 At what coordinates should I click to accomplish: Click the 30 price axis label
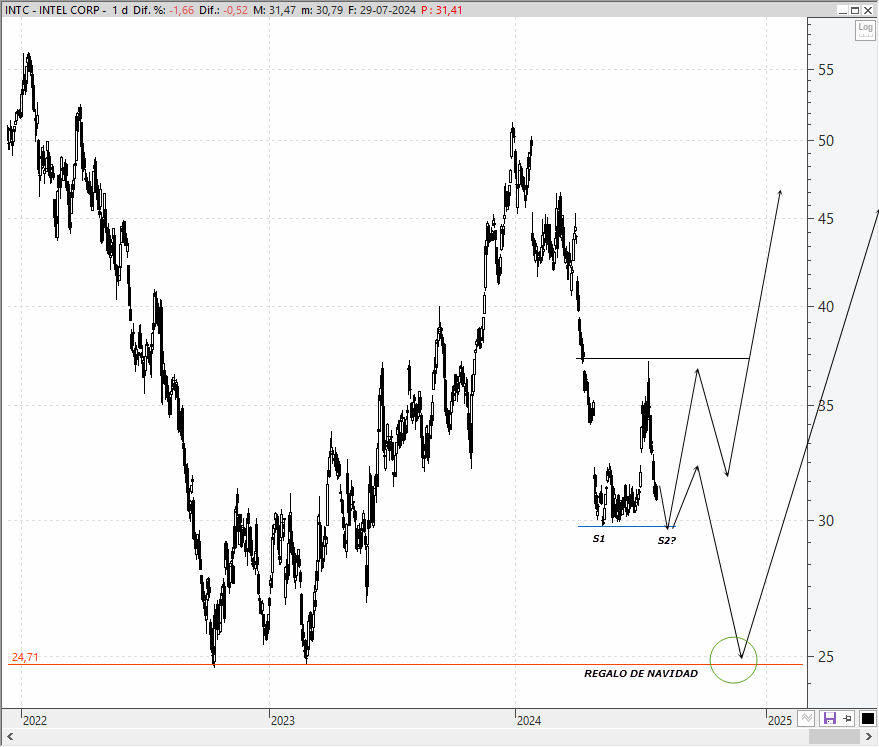click(x=826, y=521)
